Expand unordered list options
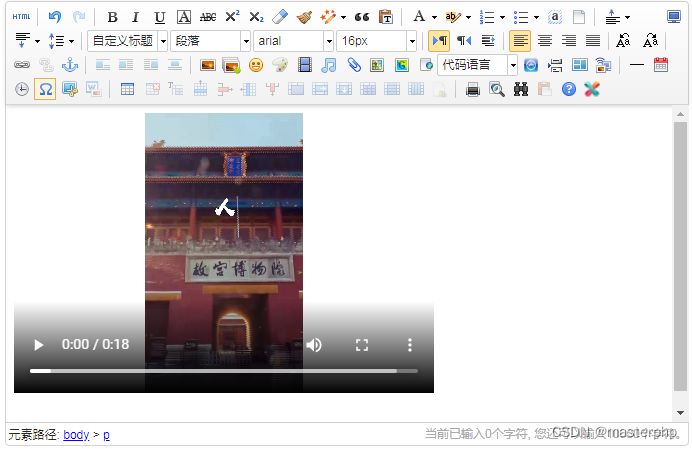Screen dimensions: 692x449 pyautogui.click(x=536, y=18)
